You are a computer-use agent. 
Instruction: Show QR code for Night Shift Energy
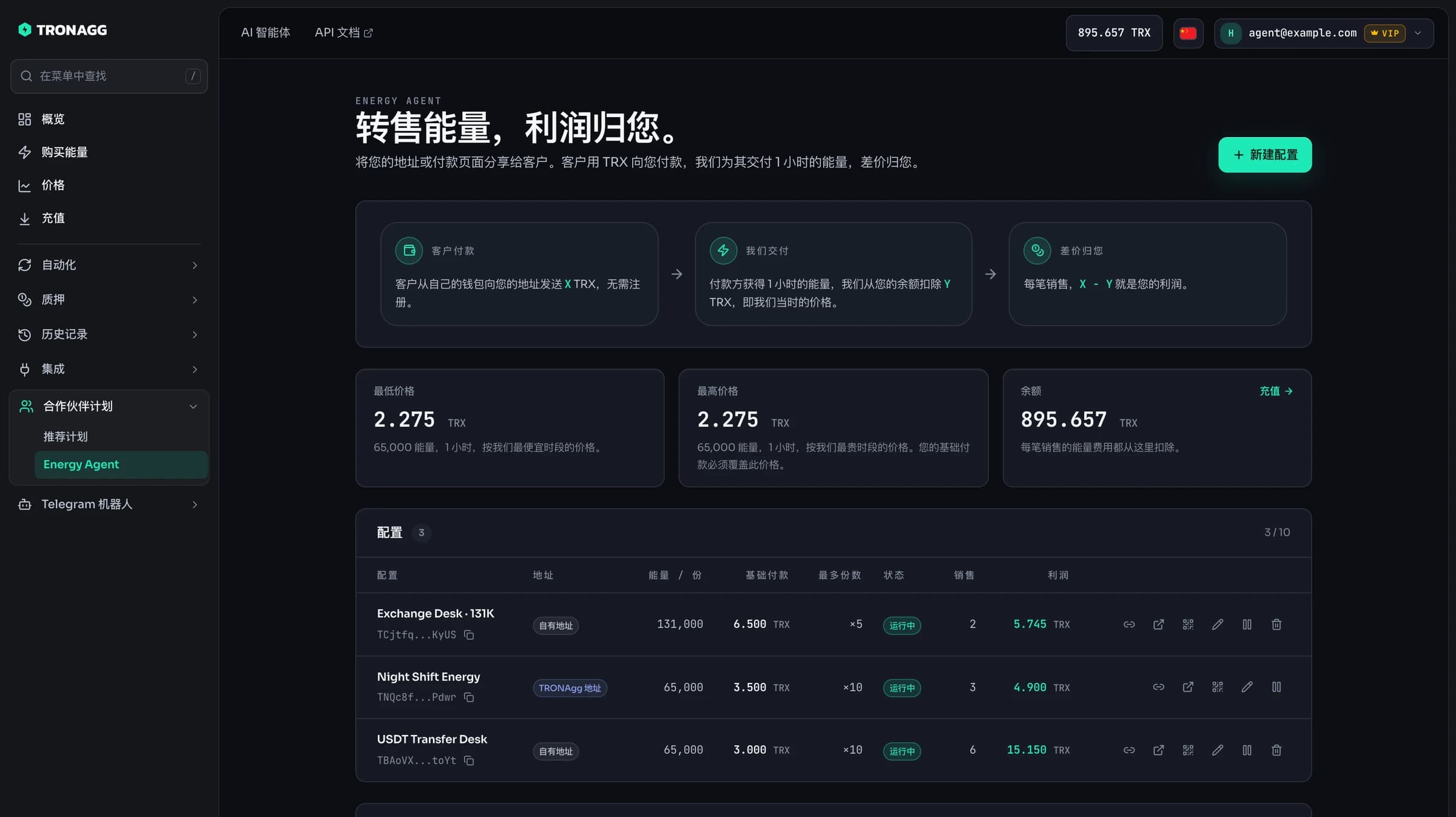coord(1217,687)
